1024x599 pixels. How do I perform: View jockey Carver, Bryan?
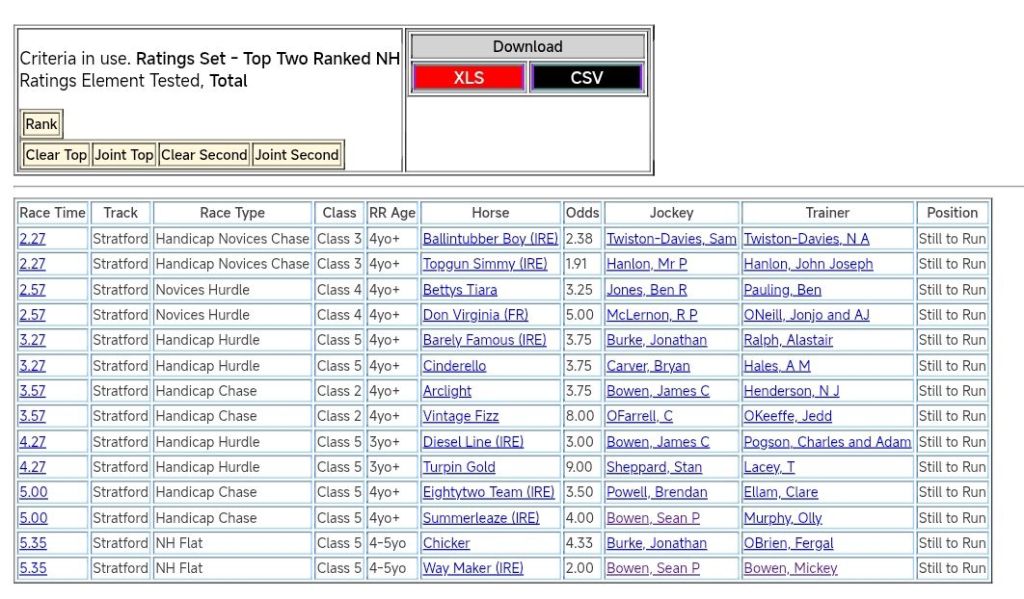647,366
